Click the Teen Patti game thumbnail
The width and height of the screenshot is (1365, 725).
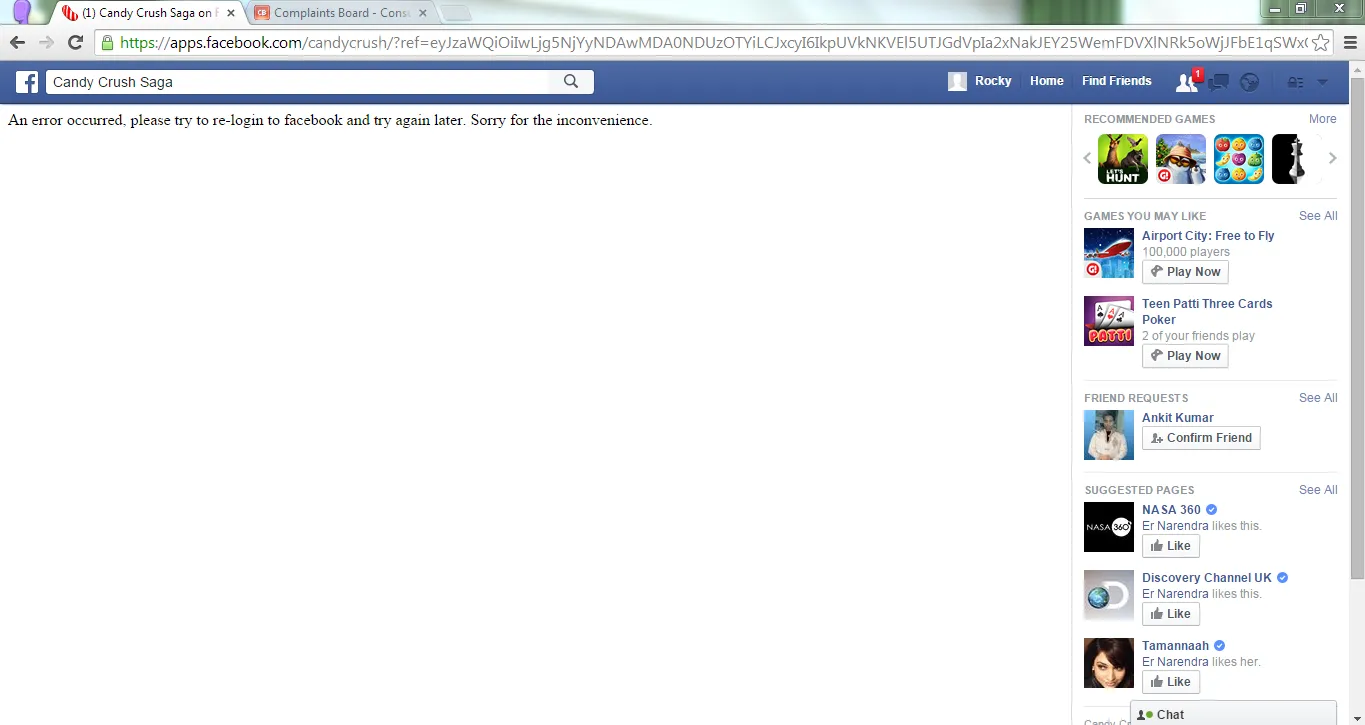1109,321
